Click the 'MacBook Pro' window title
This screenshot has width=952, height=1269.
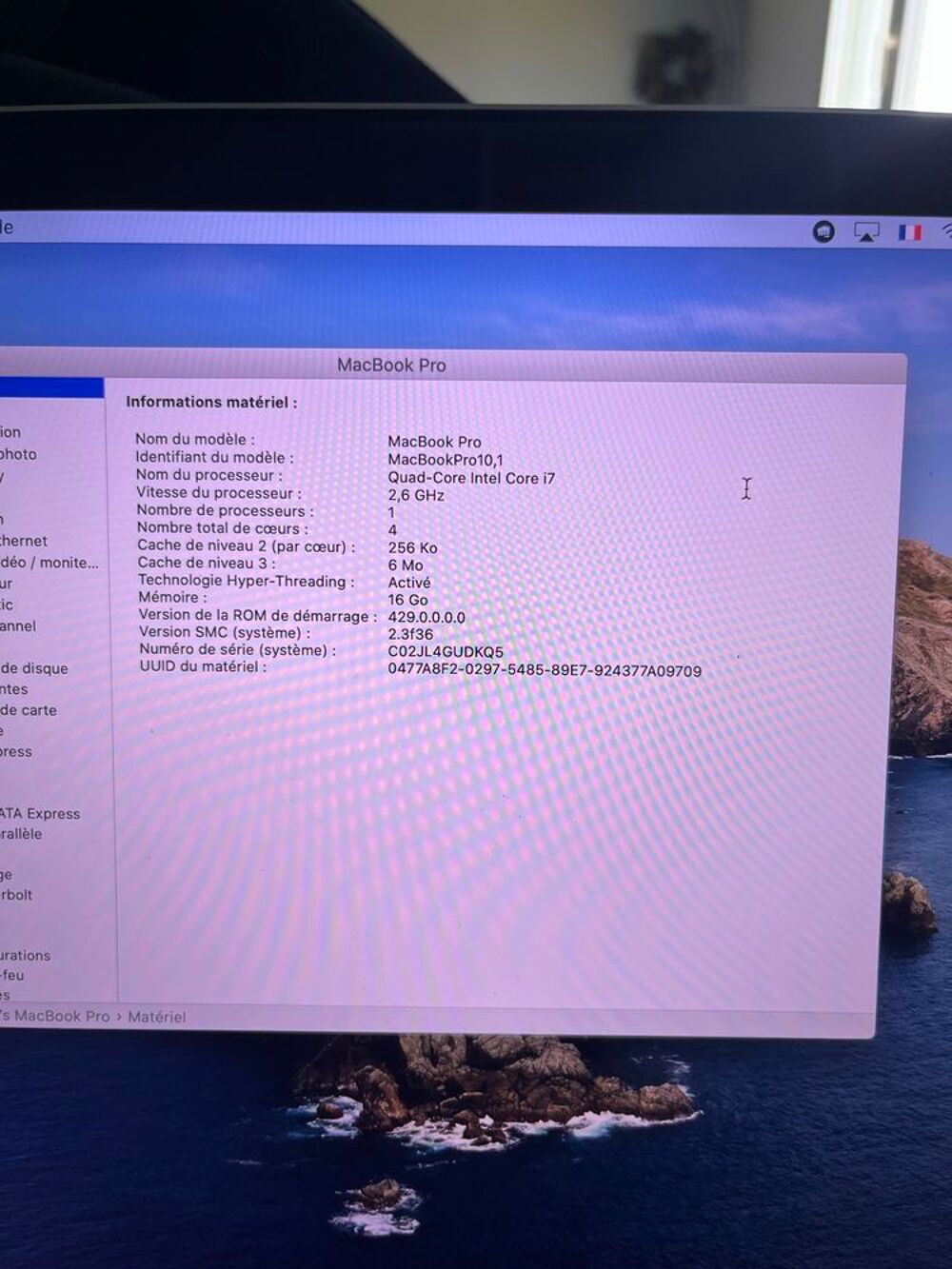point(391,365)
